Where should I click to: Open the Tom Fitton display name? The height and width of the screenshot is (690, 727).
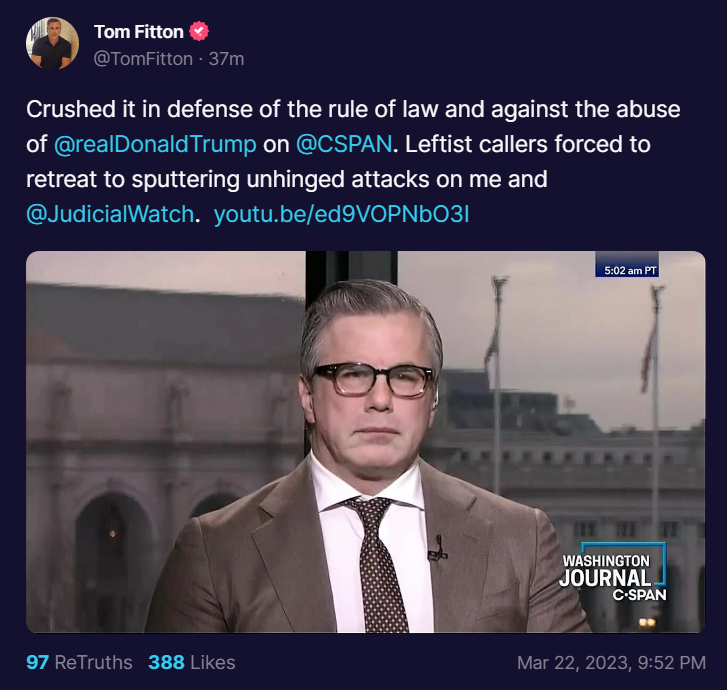(139, 32)
